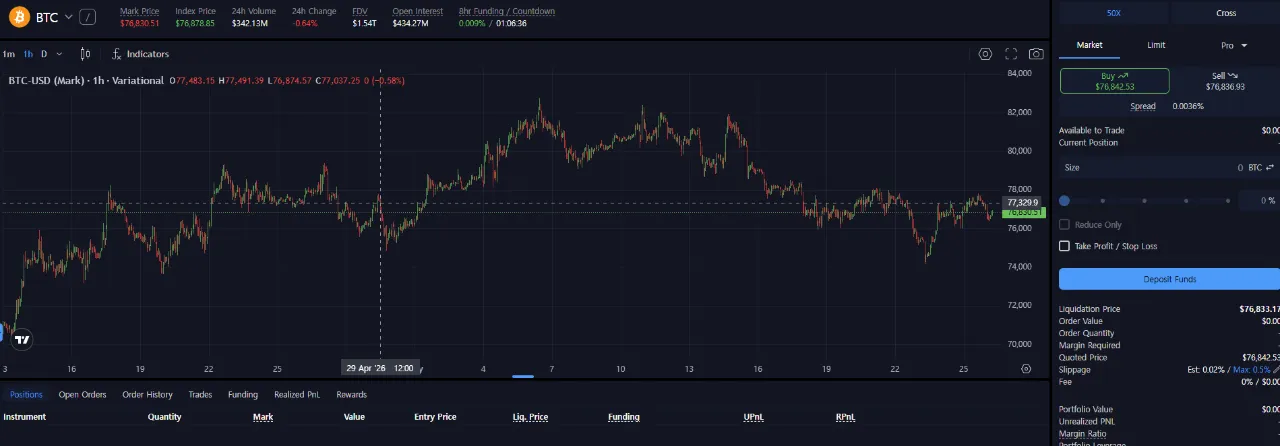The width and height of the screenshot is (1280, 446).
Task: Click the Bitcoin logo icon
Action: [18, 17]
